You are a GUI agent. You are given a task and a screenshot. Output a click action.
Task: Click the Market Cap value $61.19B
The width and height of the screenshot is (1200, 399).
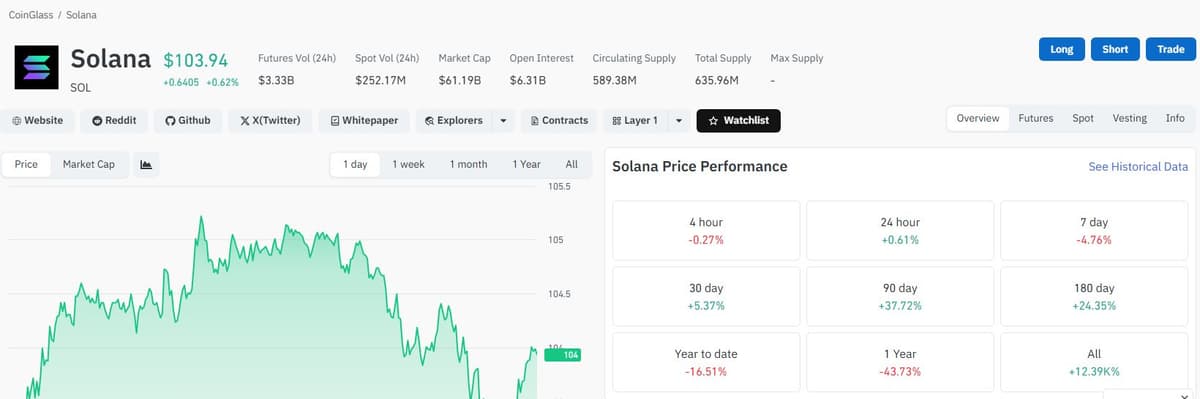point(460,80)
